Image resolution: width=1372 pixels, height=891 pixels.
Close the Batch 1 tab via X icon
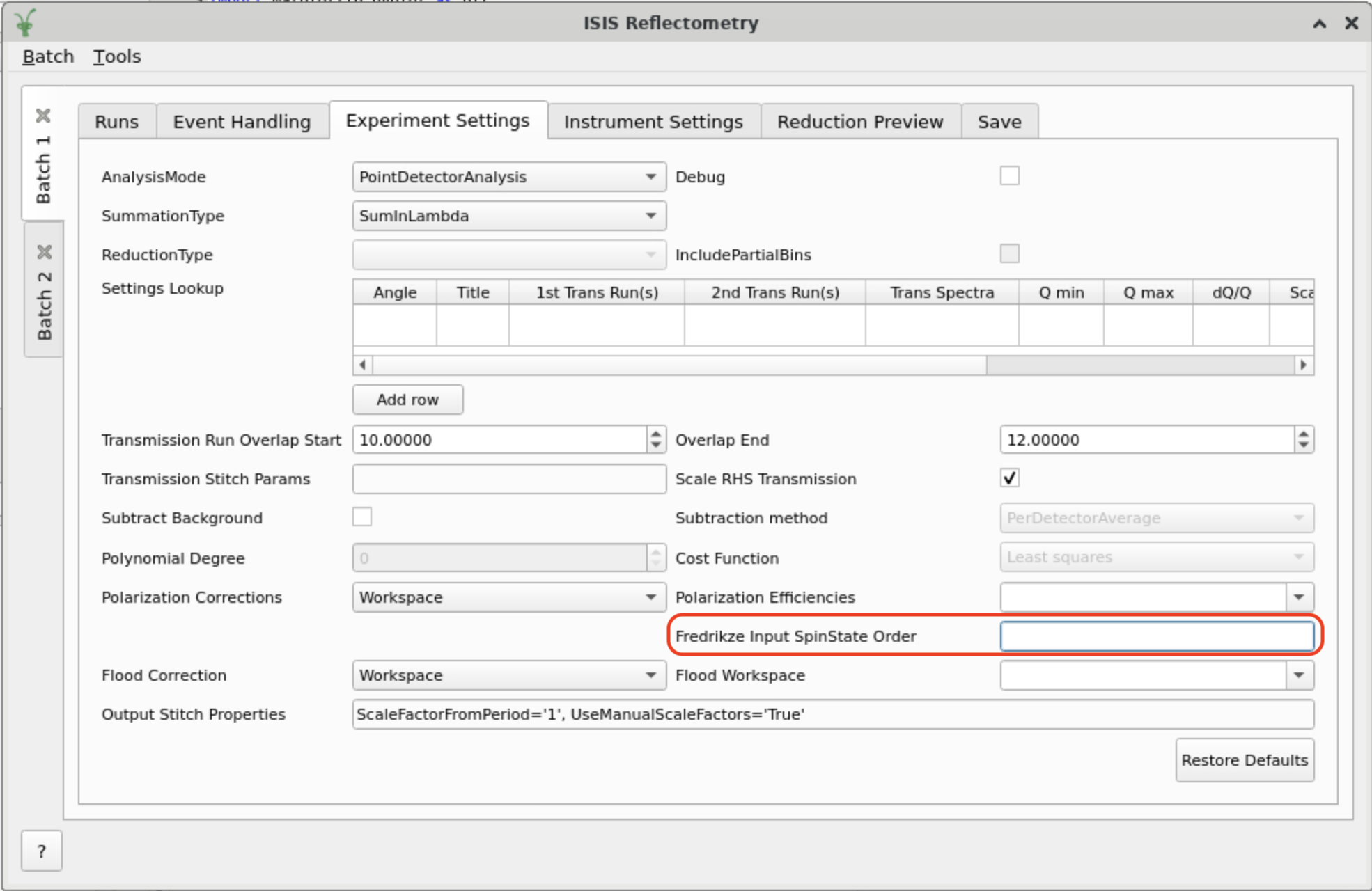click(43, 116)
